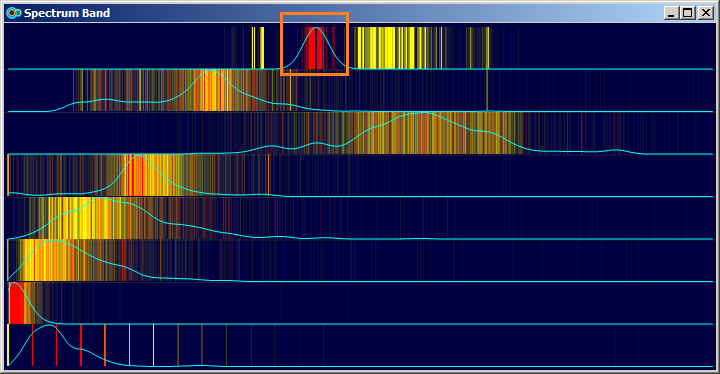The width and height of the screenshot is (720, 374).
Task: Minimize the Spectrum Band window
Action: point(671,13)
